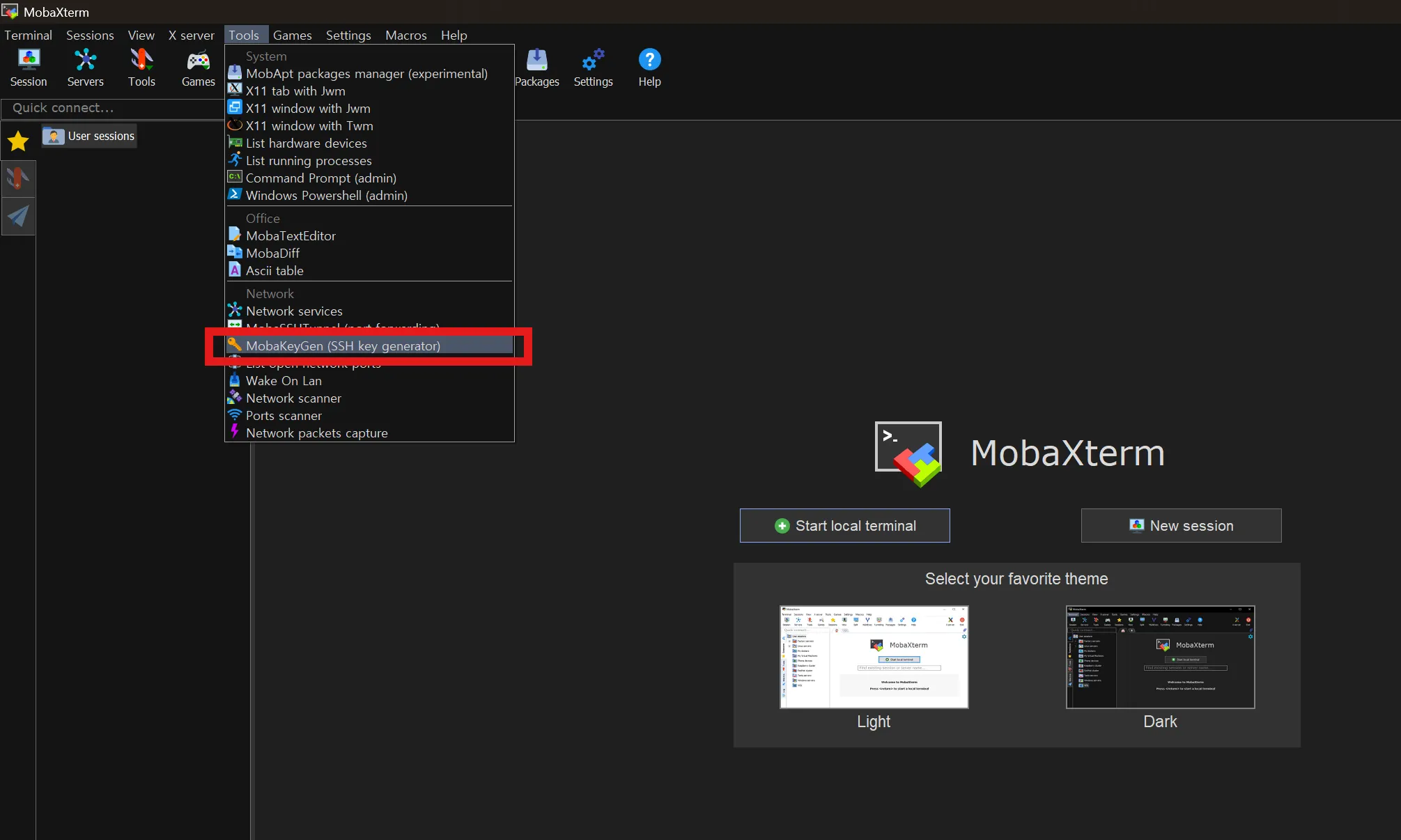Image resolution: width=1401 pixels, height=840 pixels.
Task: Click the Quick connect input field
Action: coord(111,108)
